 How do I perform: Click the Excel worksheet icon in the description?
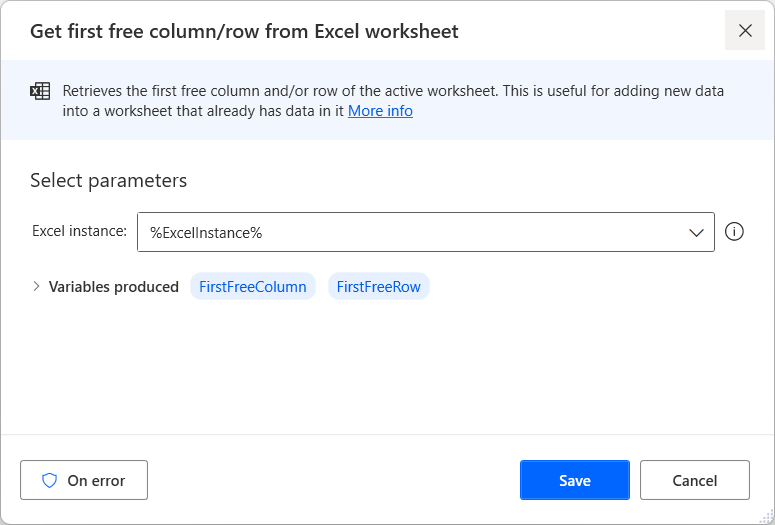click(40, 91)
